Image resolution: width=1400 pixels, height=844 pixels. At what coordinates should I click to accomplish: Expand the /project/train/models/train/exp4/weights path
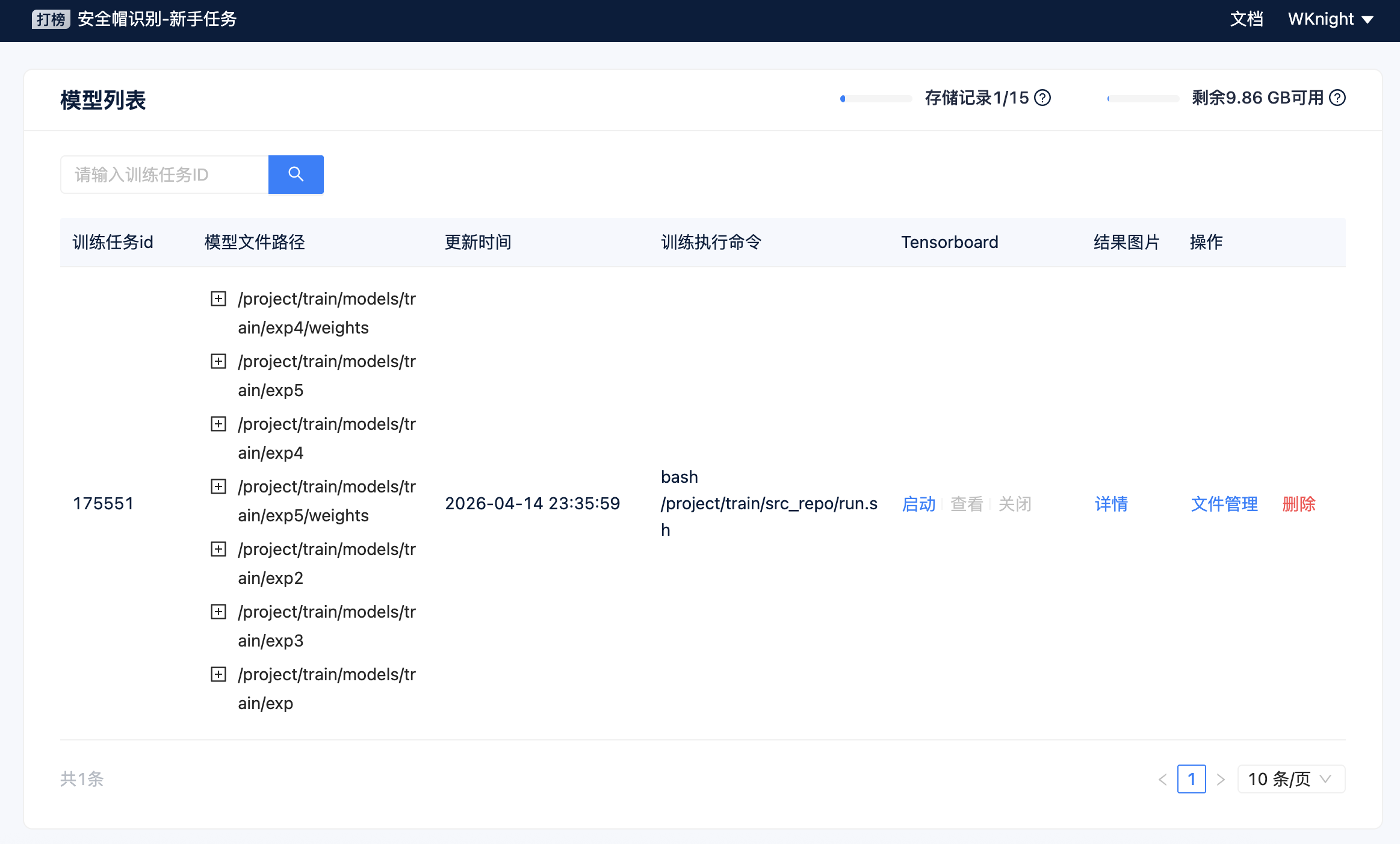217,299
